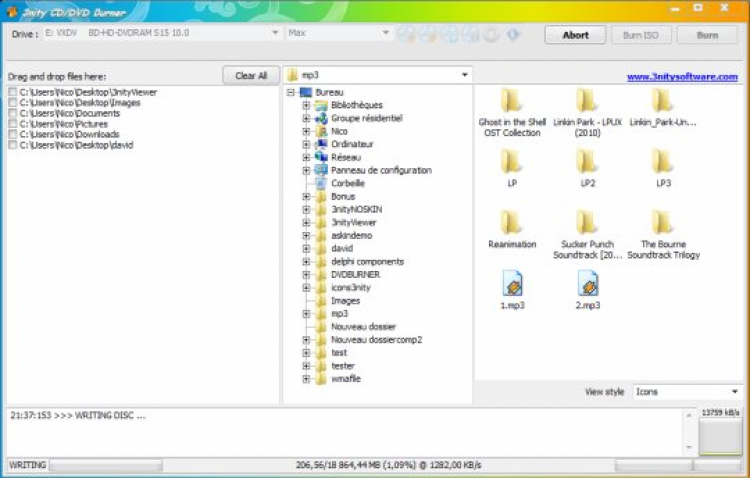Click the Clear All button

coord(251,76)
